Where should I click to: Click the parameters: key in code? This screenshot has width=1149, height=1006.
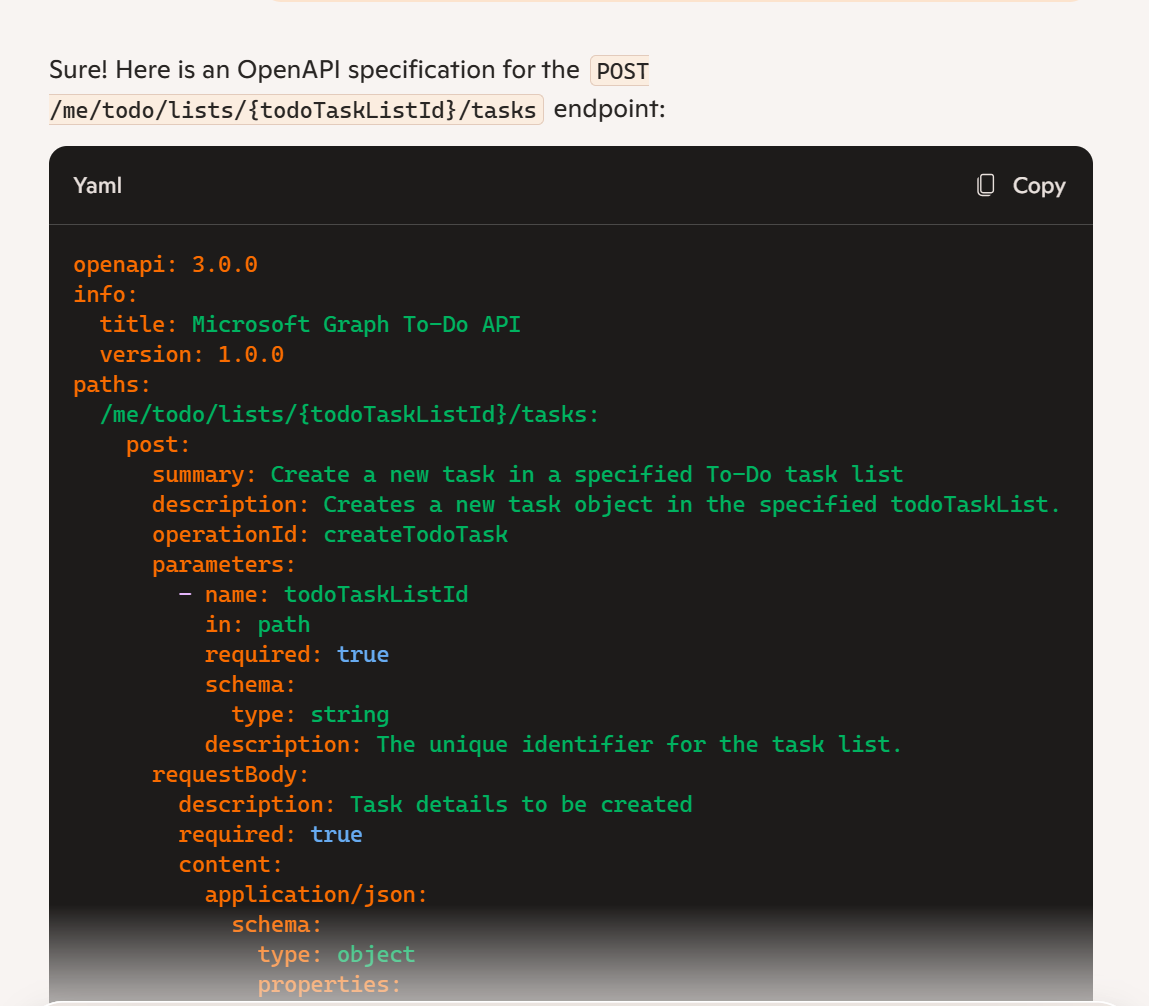(224, 564)
